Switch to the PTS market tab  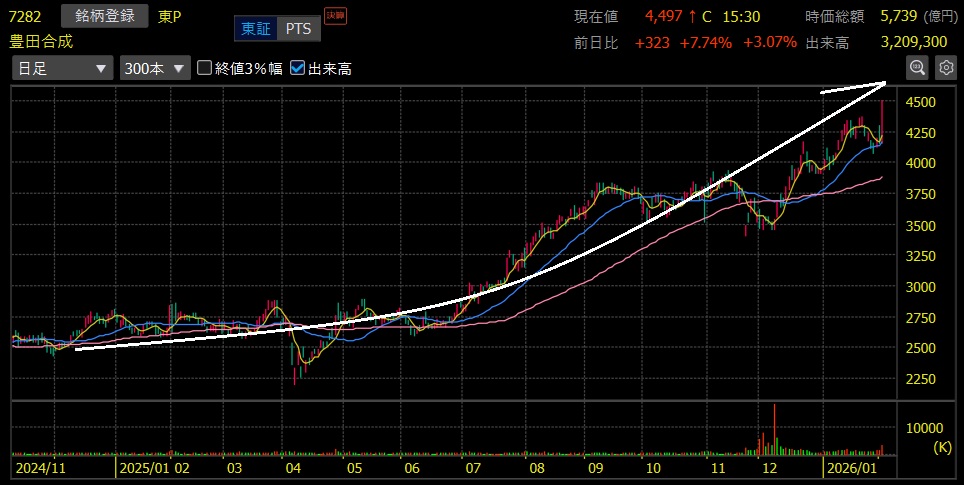click(x=298, y=29)
